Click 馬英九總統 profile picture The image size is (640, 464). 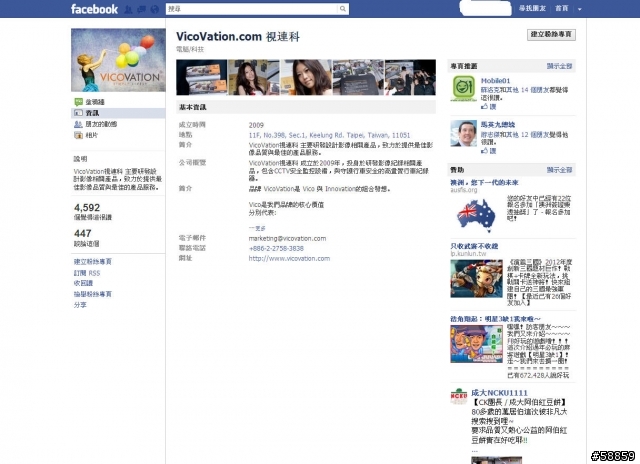point(464,133)
